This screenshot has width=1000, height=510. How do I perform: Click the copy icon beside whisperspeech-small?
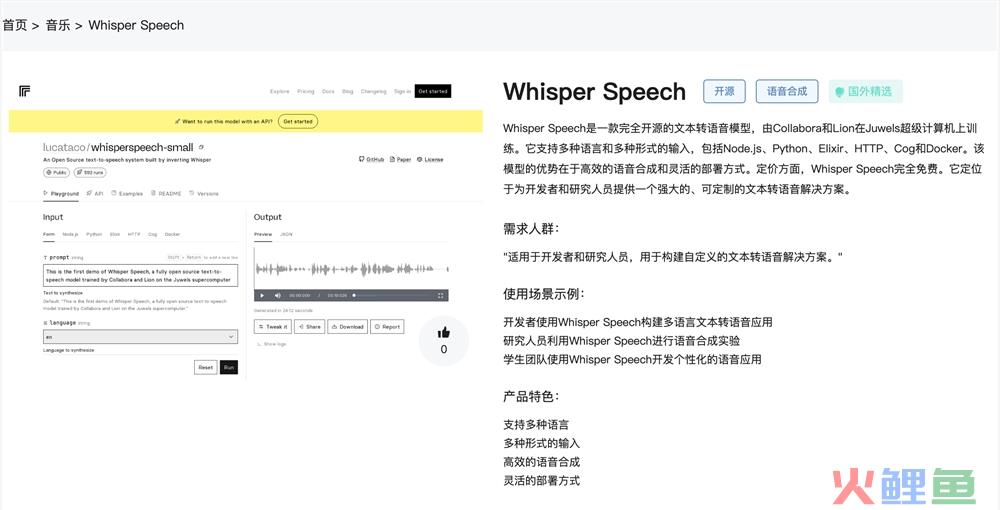click(x=202, y=147)
